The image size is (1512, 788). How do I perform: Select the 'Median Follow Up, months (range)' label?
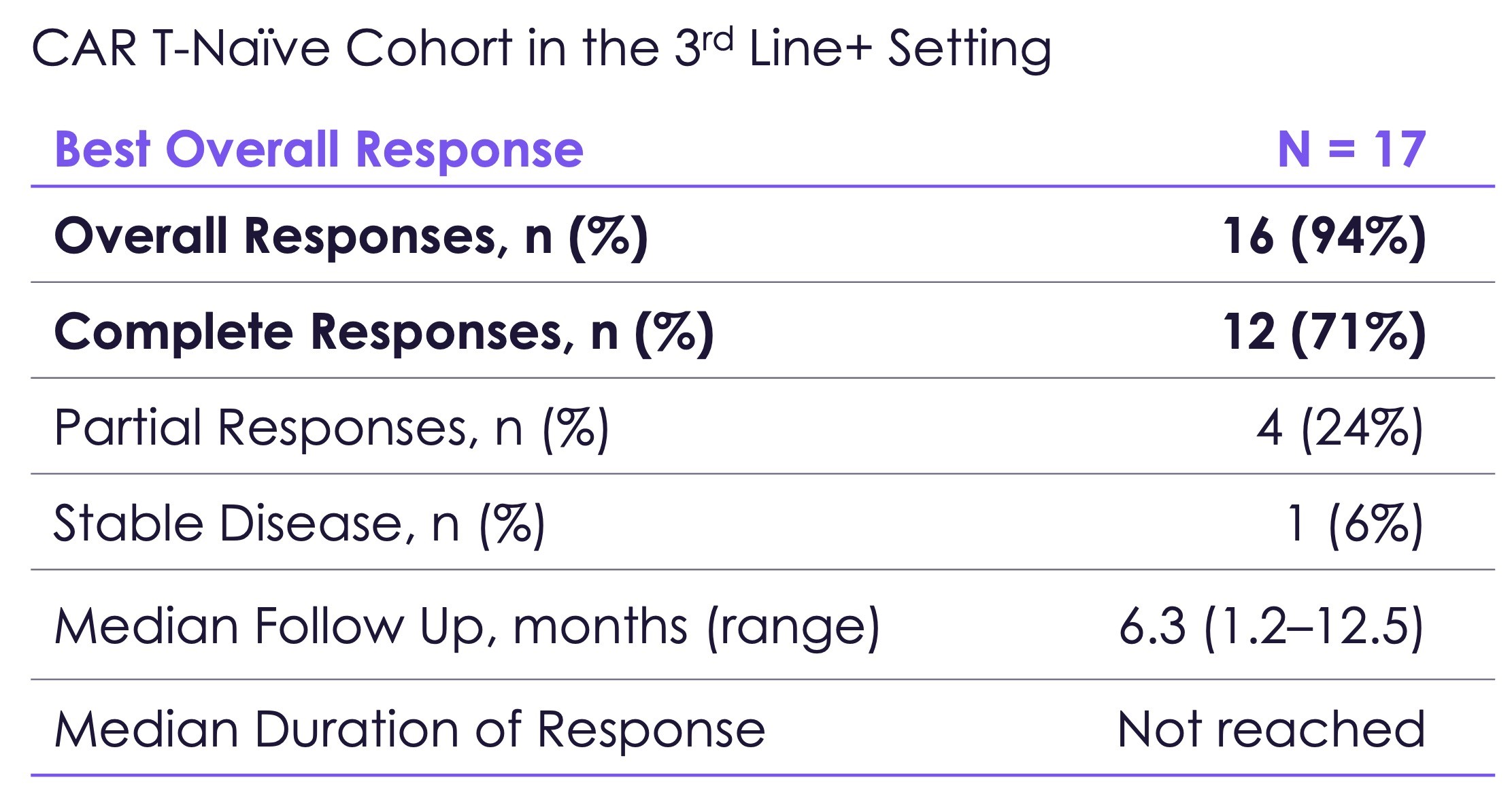tap(467, 626)
